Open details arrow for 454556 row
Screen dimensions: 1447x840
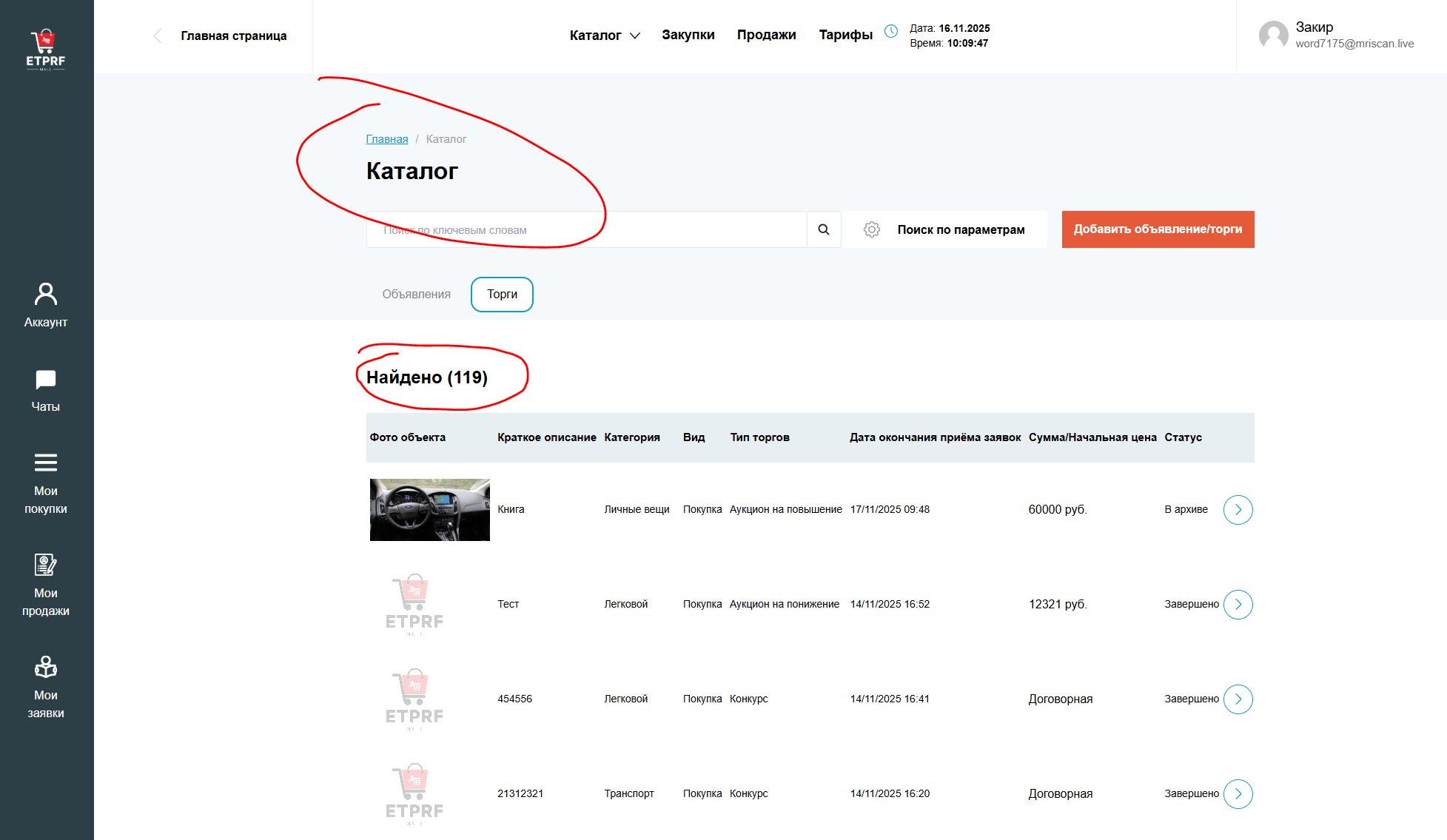(x=1238, y=699)
